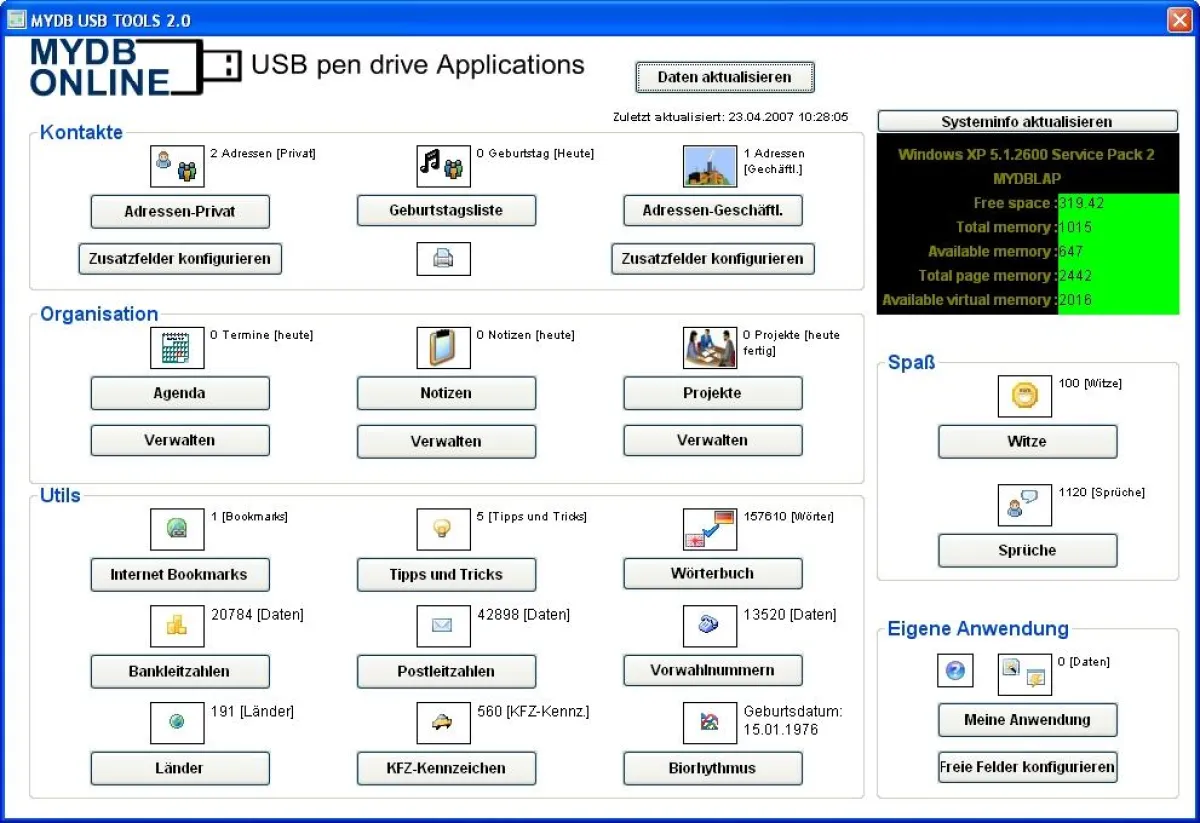1200x823 pixels.
Task: Click the clipboard icon above Notizen
Action: [x=443, y=348]
